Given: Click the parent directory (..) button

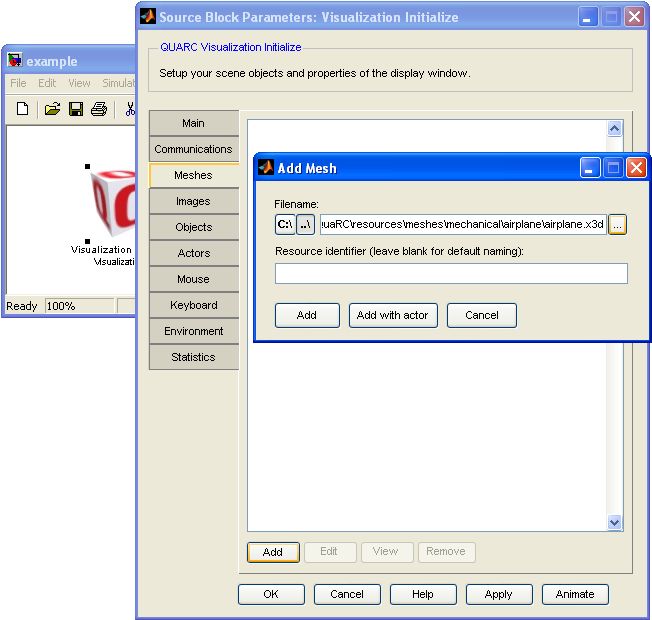Looking at the screenshot, I should point(306,225).
